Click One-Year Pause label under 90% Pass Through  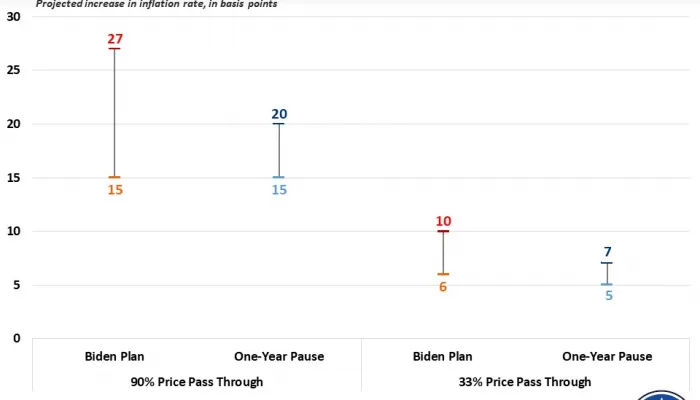279,356
